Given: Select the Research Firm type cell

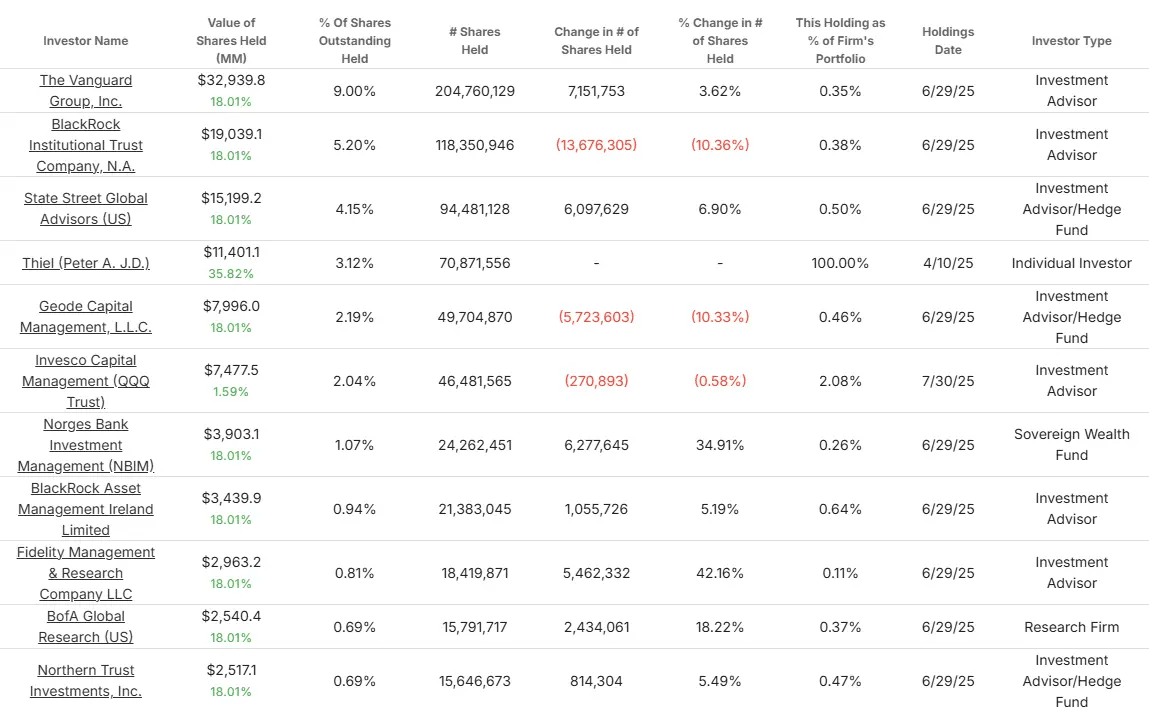Looking at the screenshot, I should point(1071,627).
